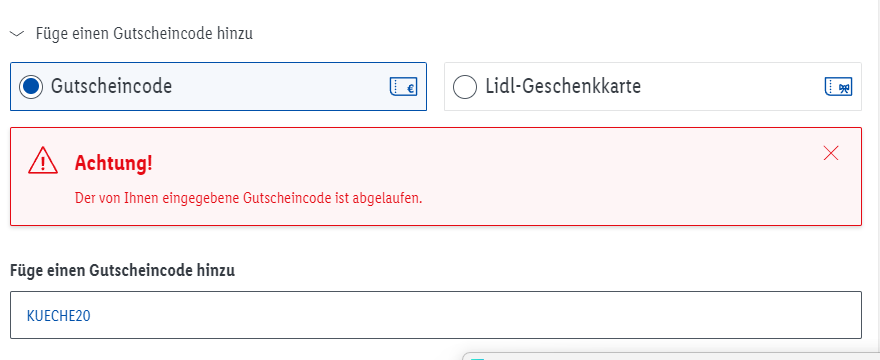The image size is (880, 360).
Task: Click the gift card ribbon icon
Action: [838, 87]
